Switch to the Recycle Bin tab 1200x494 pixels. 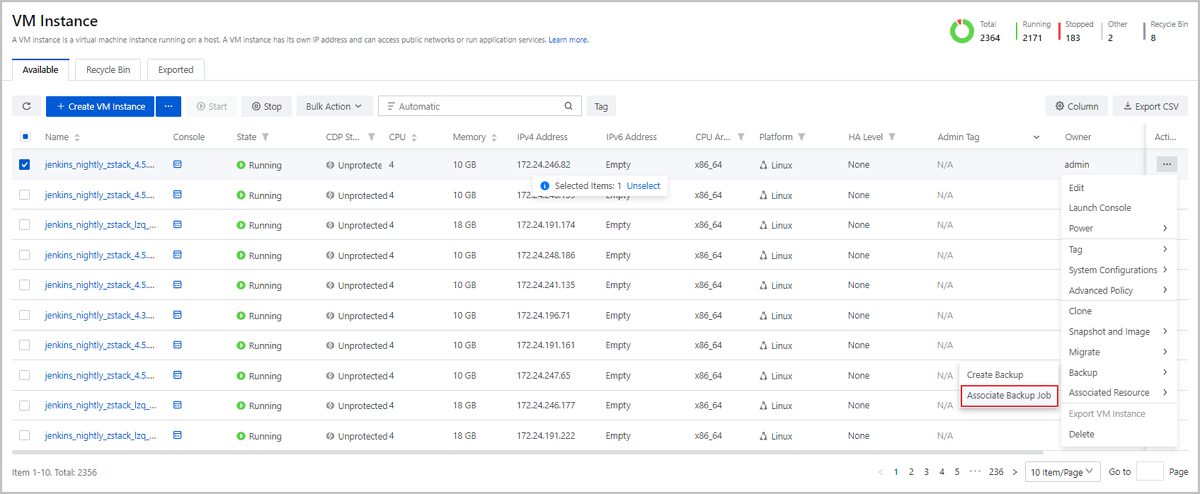(108, 69)
